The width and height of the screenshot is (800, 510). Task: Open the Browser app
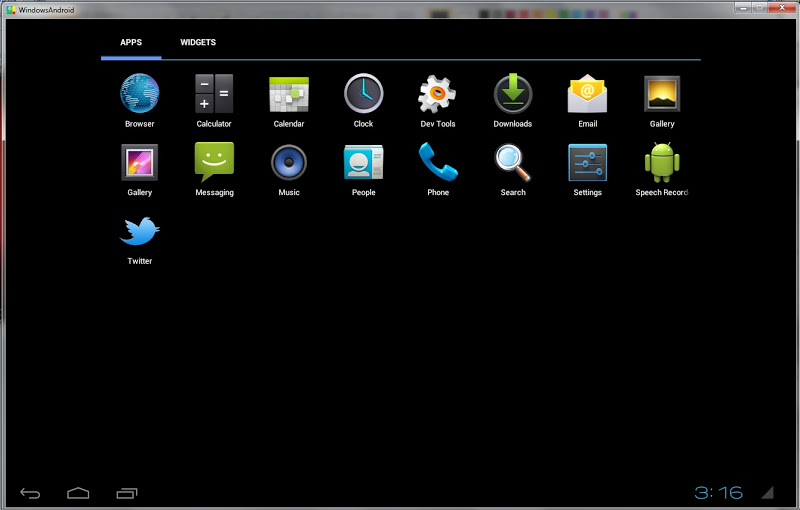coord(139,93)
